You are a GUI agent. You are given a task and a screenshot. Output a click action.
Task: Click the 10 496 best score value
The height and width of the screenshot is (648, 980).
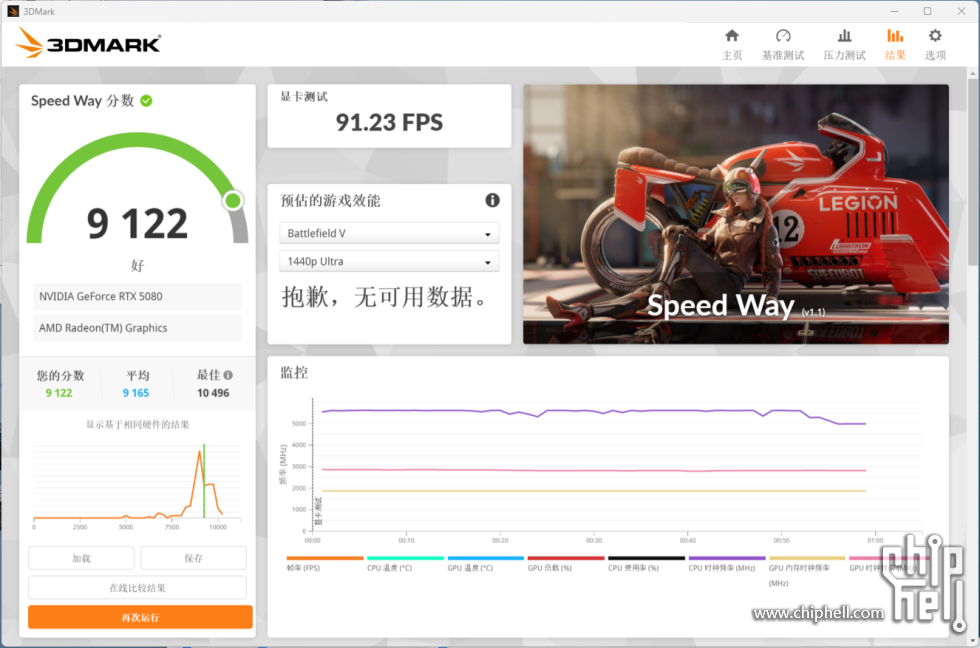click(213, 393)
